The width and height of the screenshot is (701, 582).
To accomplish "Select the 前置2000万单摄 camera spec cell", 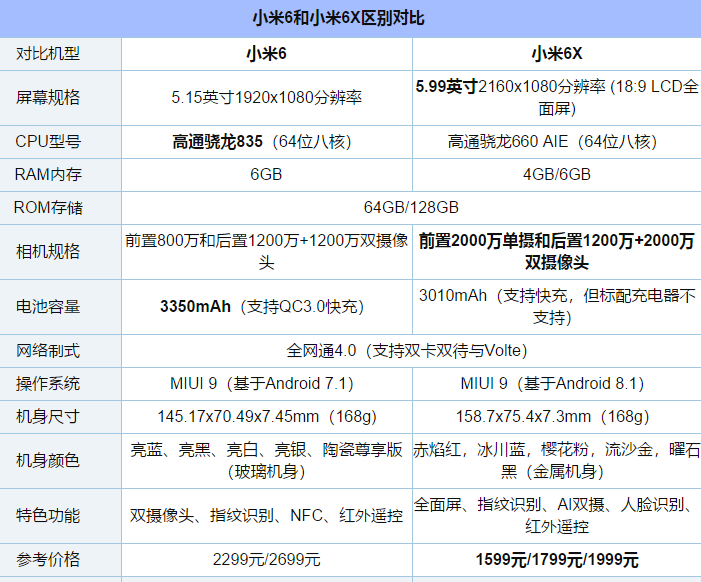I will [x=556, y=251].
